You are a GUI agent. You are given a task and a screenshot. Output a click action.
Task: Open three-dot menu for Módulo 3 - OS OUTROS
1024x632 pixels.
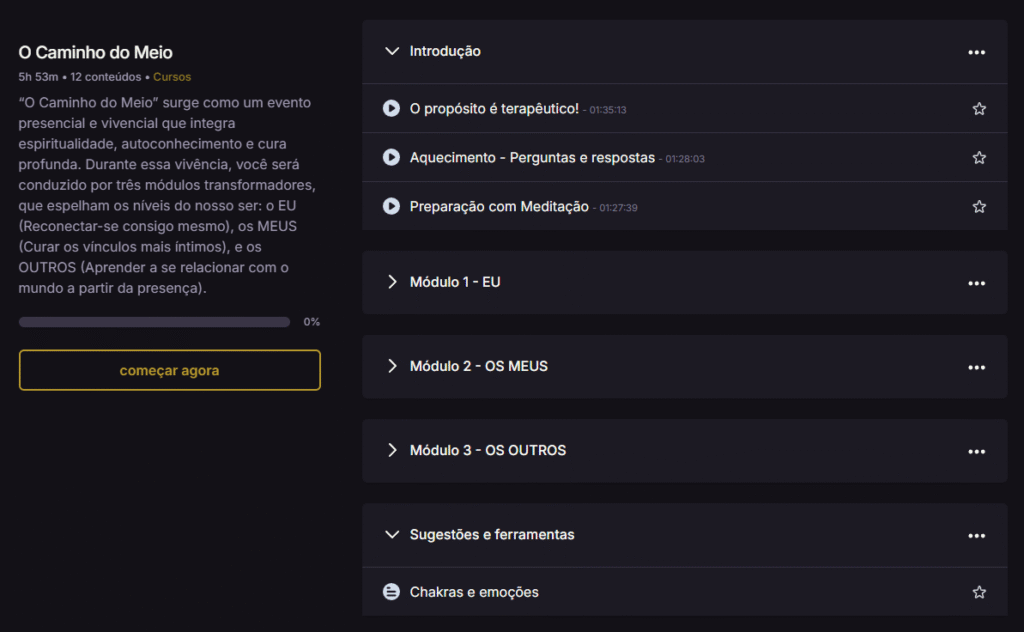coord(977,451)
